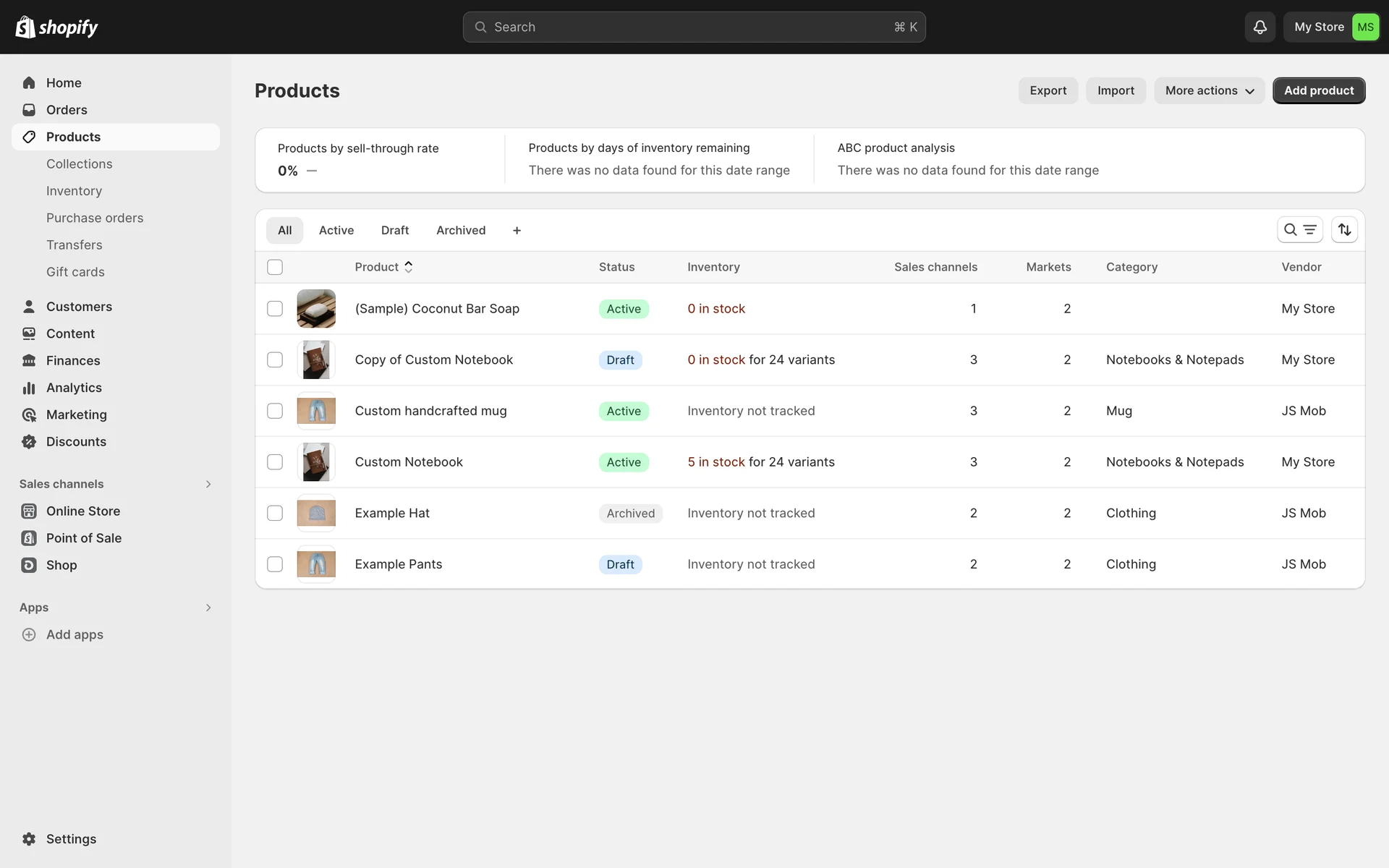1389x868 pixels.
Task: Click the Add product button
Action: click(1318, 90)
